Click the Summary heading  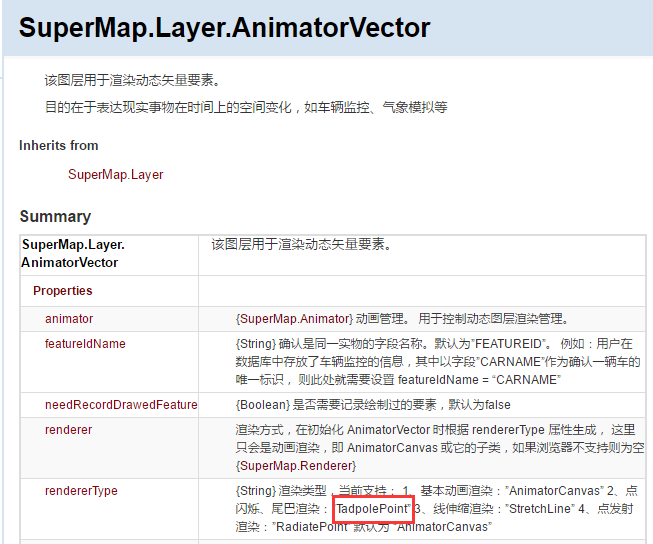[55, 216]
